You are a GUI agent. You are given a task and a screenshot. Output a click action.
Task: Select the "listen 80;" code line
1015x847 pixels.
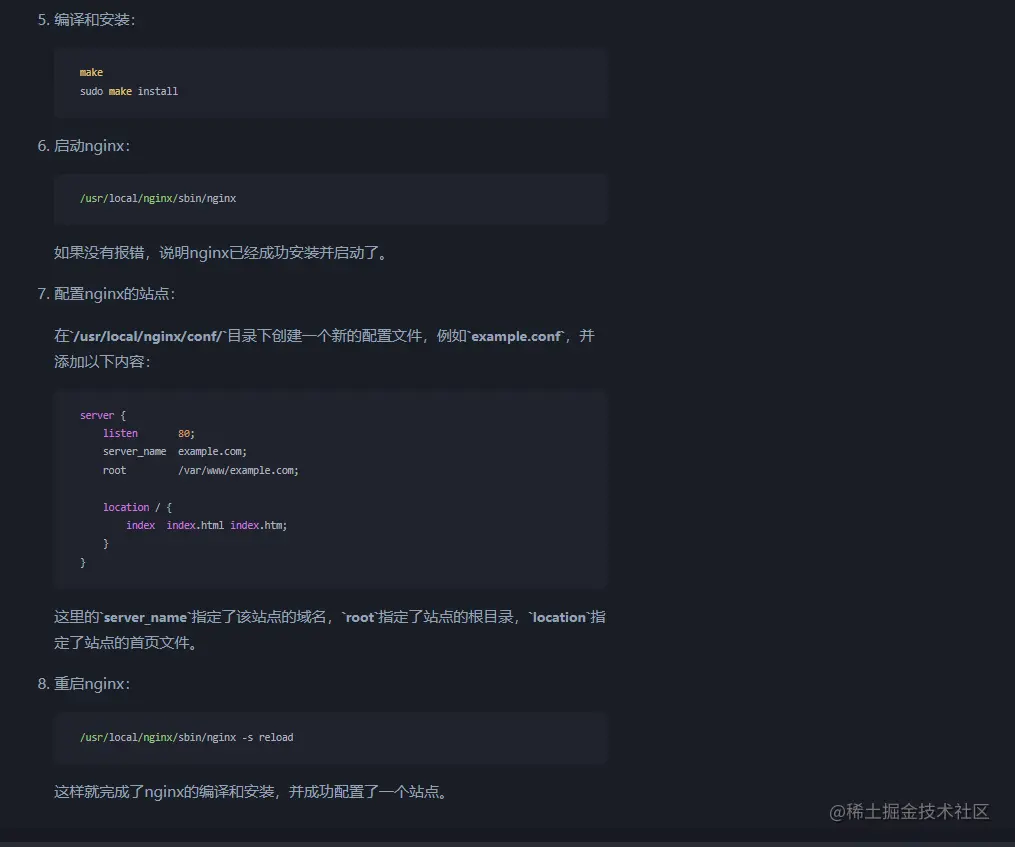[149, 433]
